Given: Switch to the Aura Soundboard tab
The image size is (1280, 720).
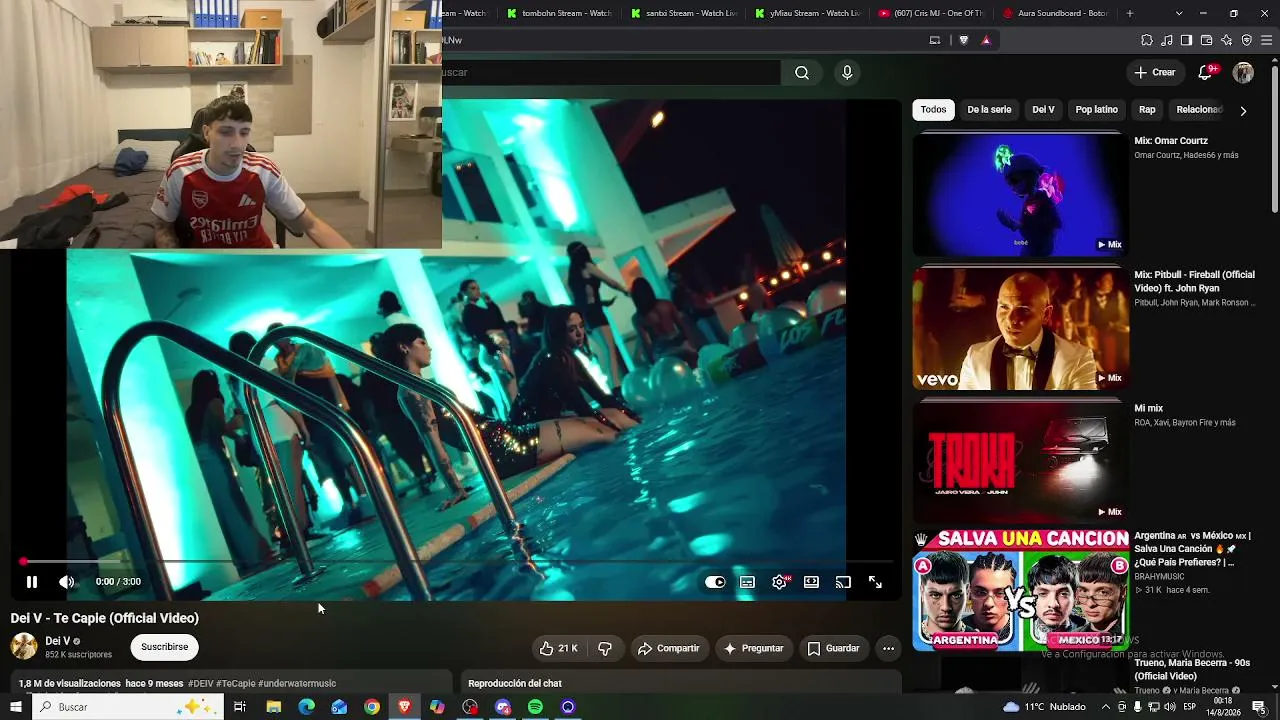Looking at the screenshot, I should pyautogui.click(x=1054, y=13).
